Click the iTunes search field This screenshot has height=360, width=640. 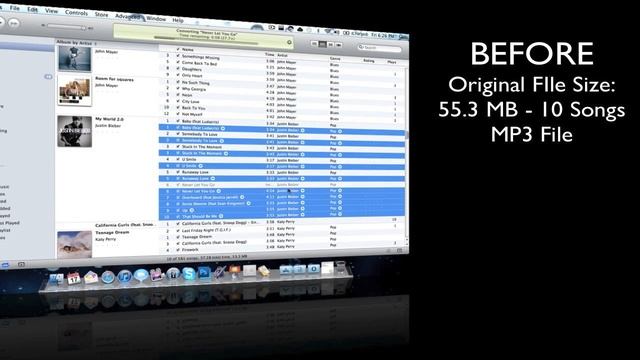point(380,48)
